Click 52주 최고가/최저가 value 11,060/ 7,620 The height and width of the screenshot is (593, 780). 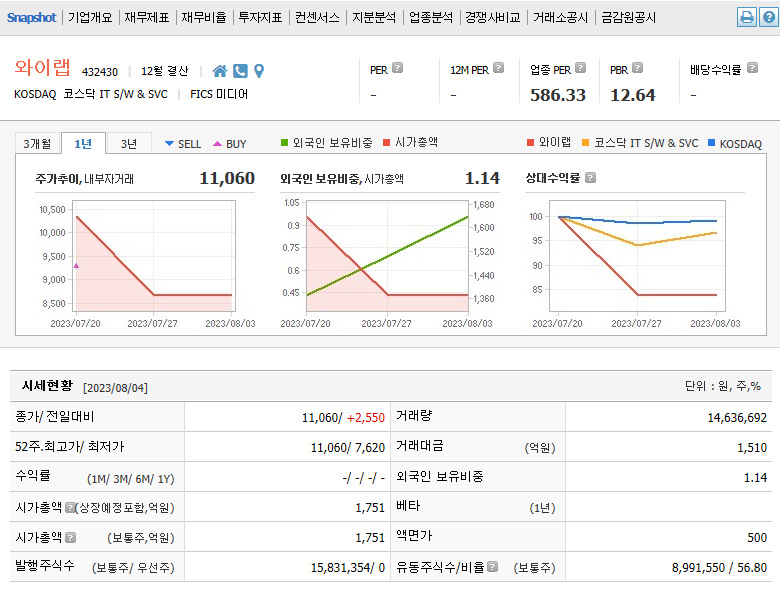click(348, 448)
